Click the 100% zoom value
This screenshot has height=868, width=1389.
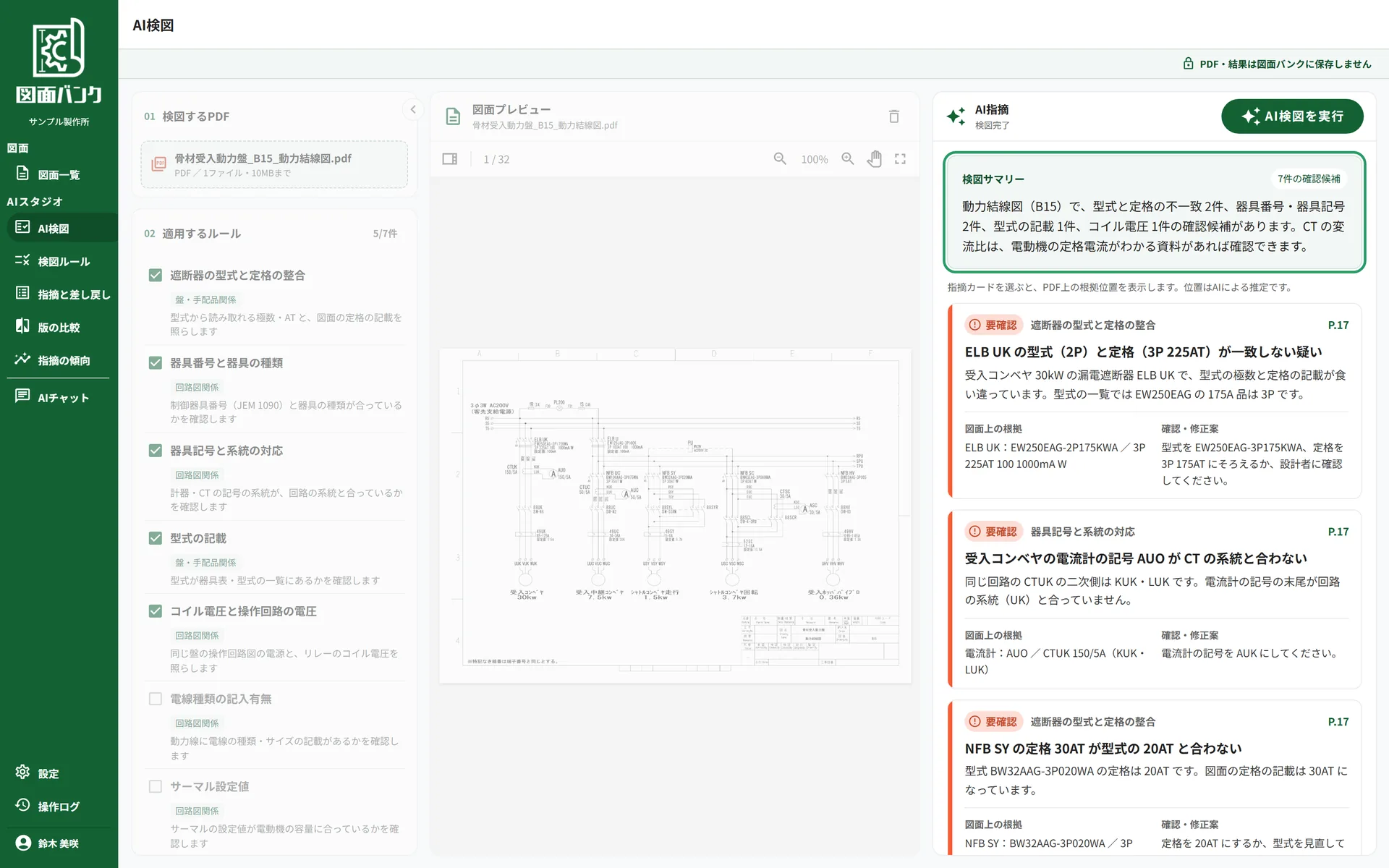[814, 159]
